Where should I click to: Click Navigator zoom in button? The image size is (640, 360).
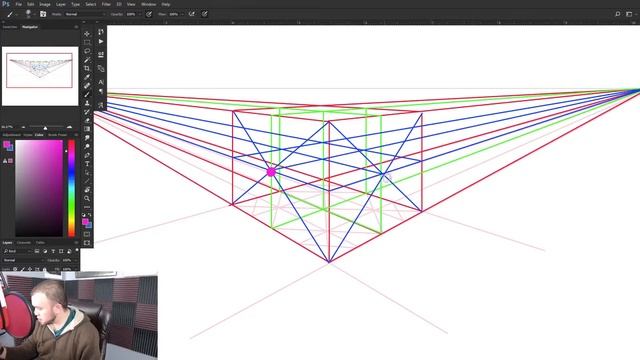point(69,127)
